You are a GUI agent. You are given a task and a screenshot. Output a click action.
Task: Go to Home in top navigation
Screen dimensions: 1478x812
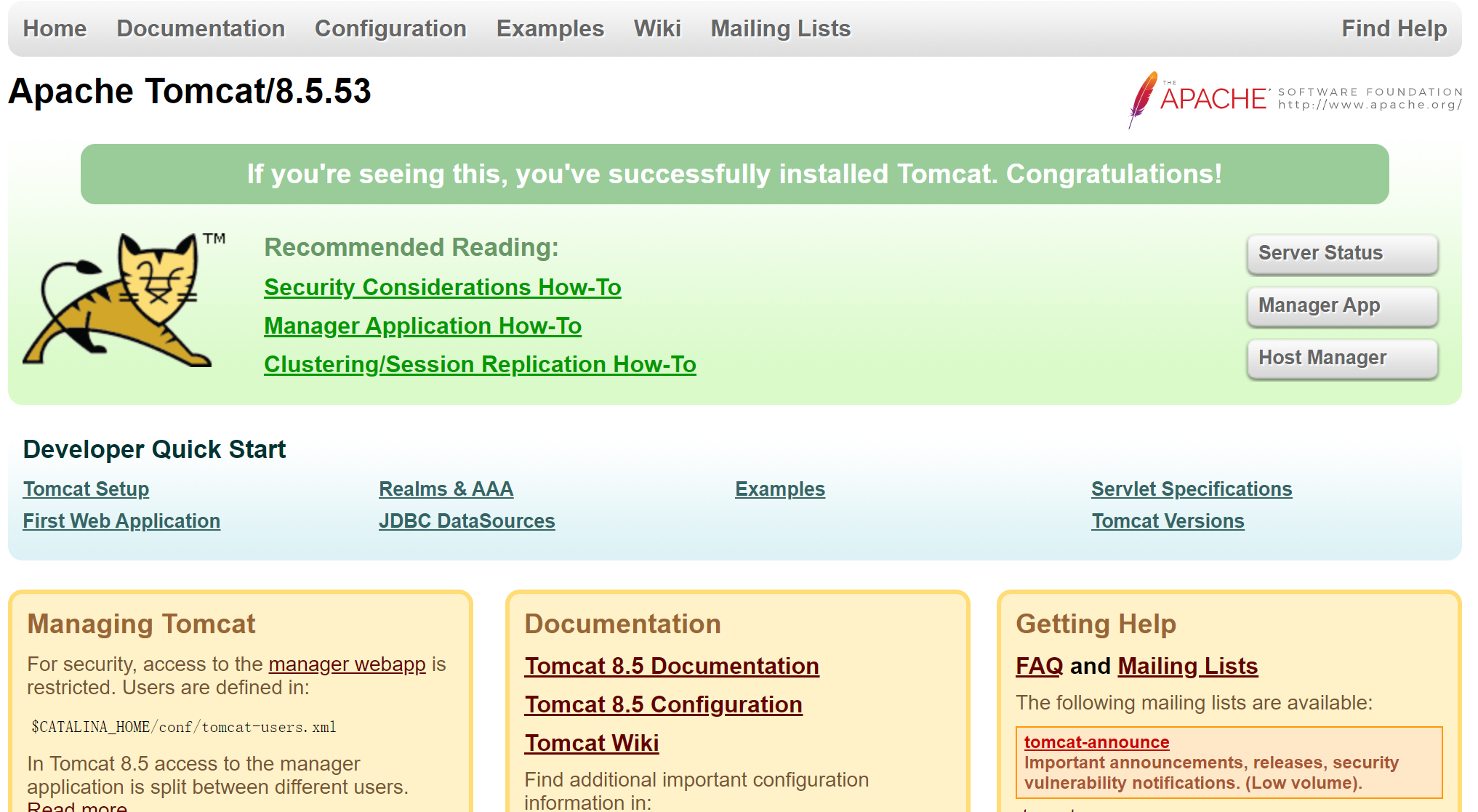point(55,28)
